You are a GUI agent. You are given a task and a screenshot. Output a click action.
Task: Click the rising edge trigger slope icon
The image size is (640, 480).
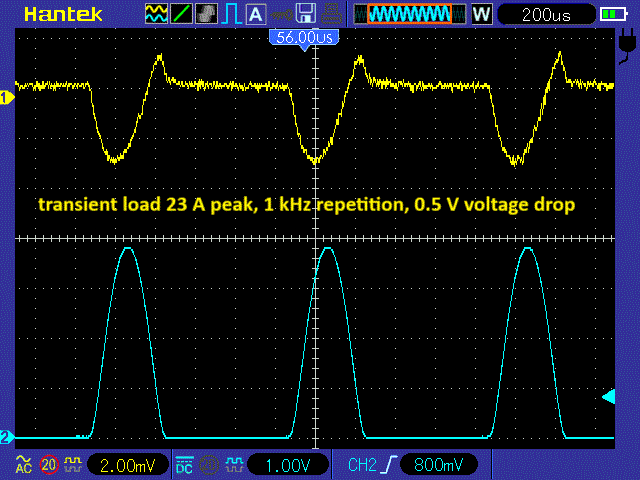click(x=391, y=464)
